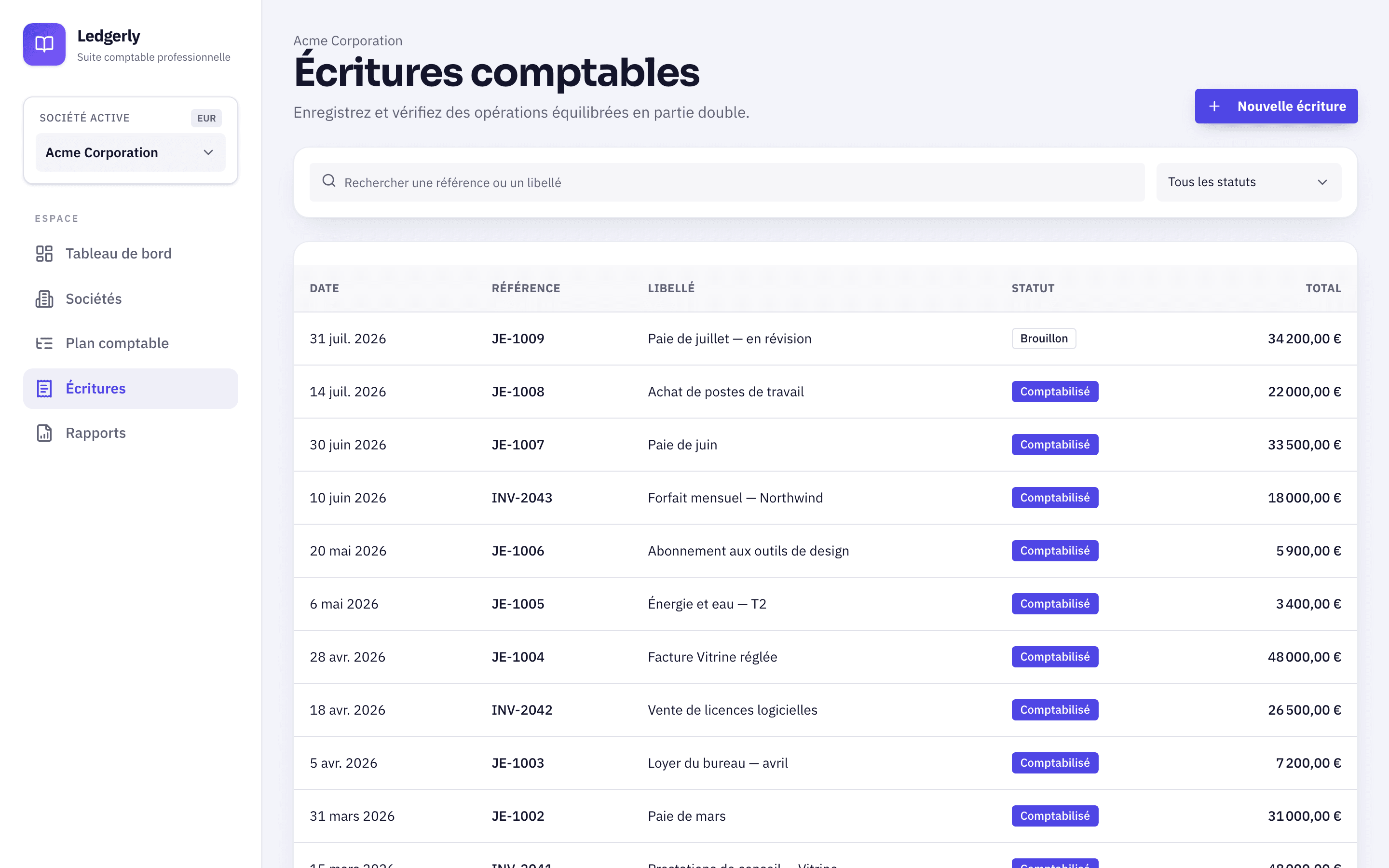Expand the Tous les statuts filter
The width and height of the screenshot is (1389, 868).
coord(1248,182)
